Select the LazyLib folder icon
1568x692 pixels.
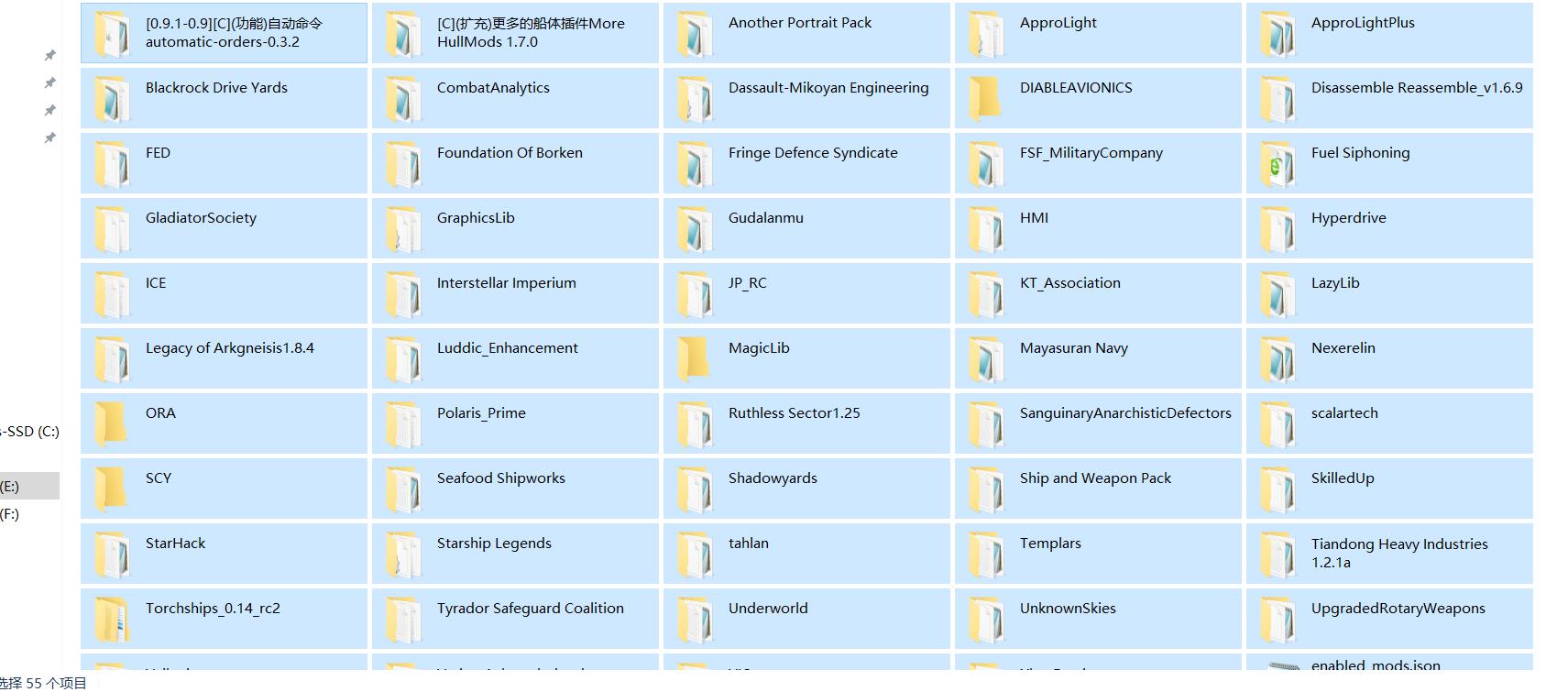pyautogui.click(x=1277, y=293)
